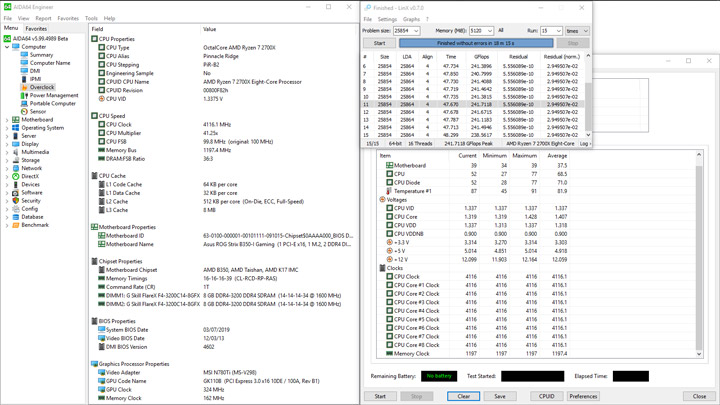Image resolution: width=720 pixels, height=405 pixels.
Task: Toggle the CPU Core #8 Clock checkbox
Action: pos(389,345)
